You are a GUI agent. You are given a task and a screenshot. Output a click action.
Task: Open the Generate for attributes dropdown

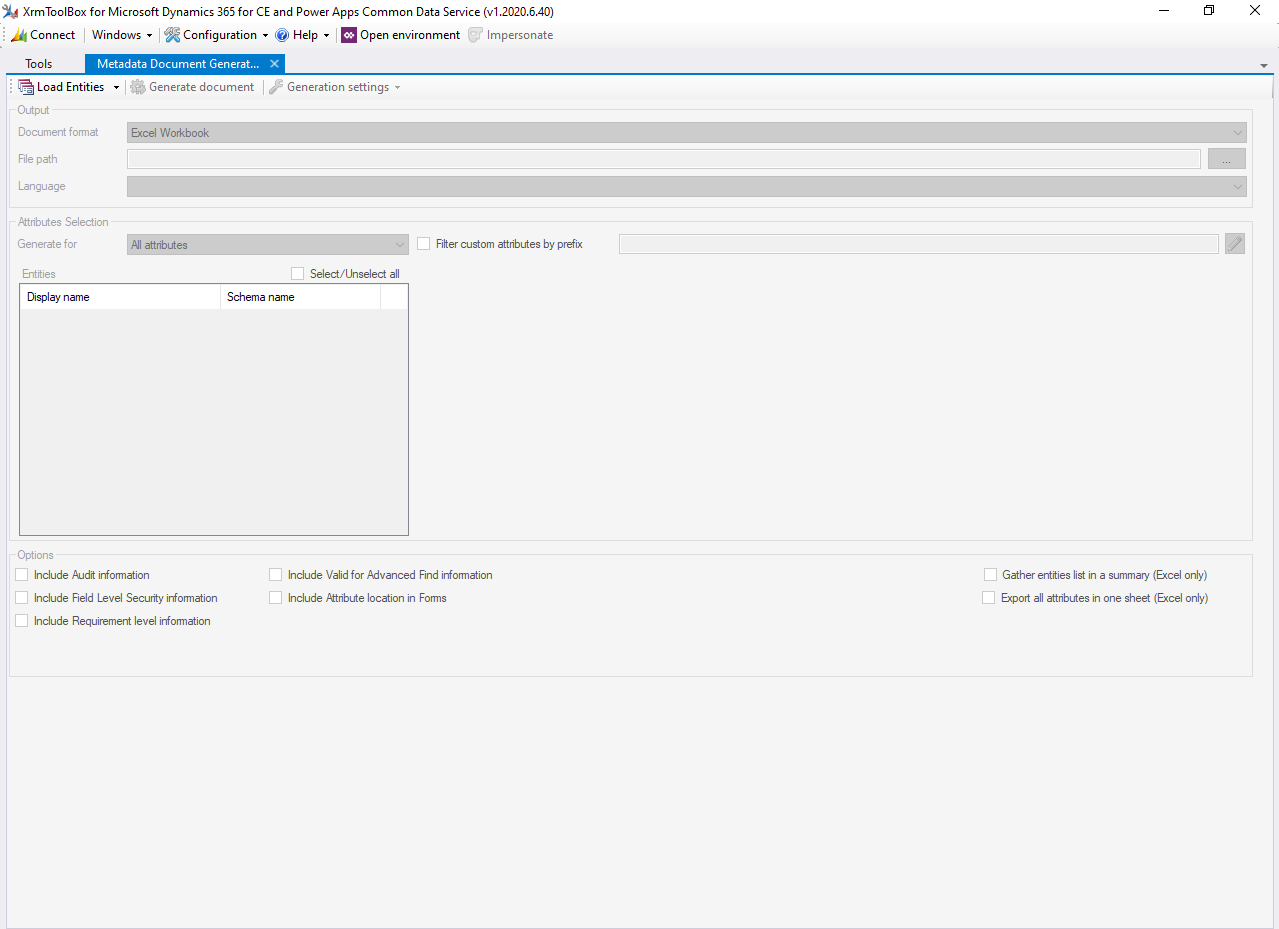(399, 245)
